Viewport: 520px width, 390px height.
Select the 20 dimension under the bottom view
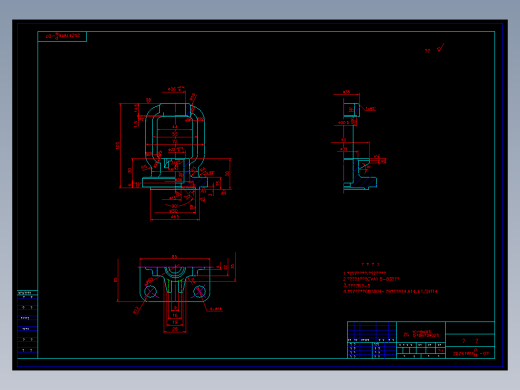[175, 330]
